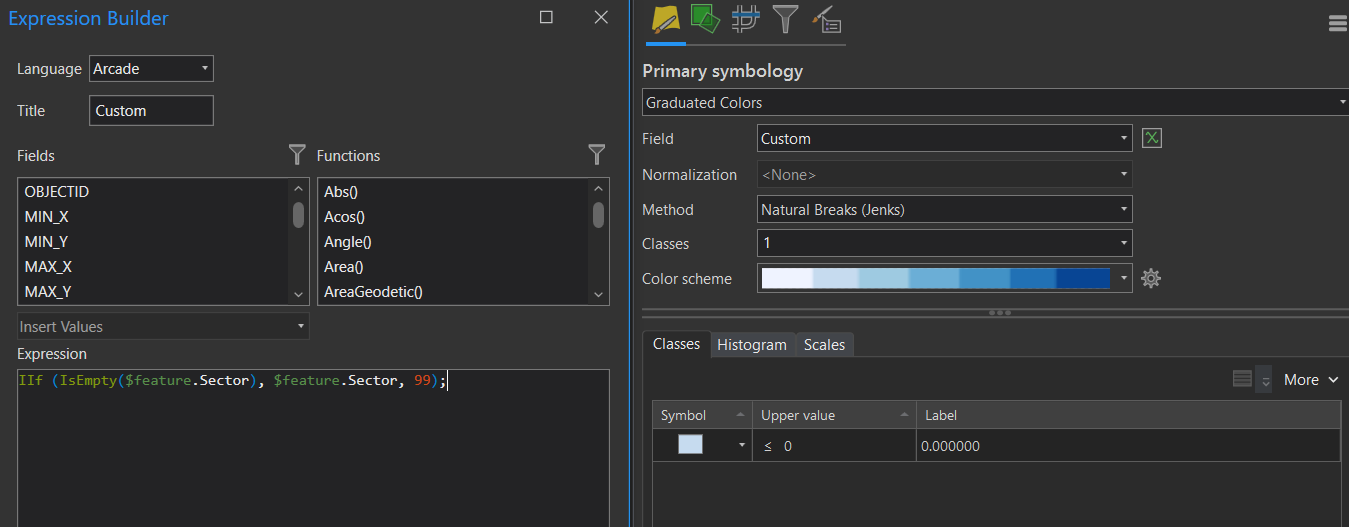Open the Method dropdown Natural Breaks (Jenks)
This screenshot has height=527, width=1349.
click(x=945, y=209)
